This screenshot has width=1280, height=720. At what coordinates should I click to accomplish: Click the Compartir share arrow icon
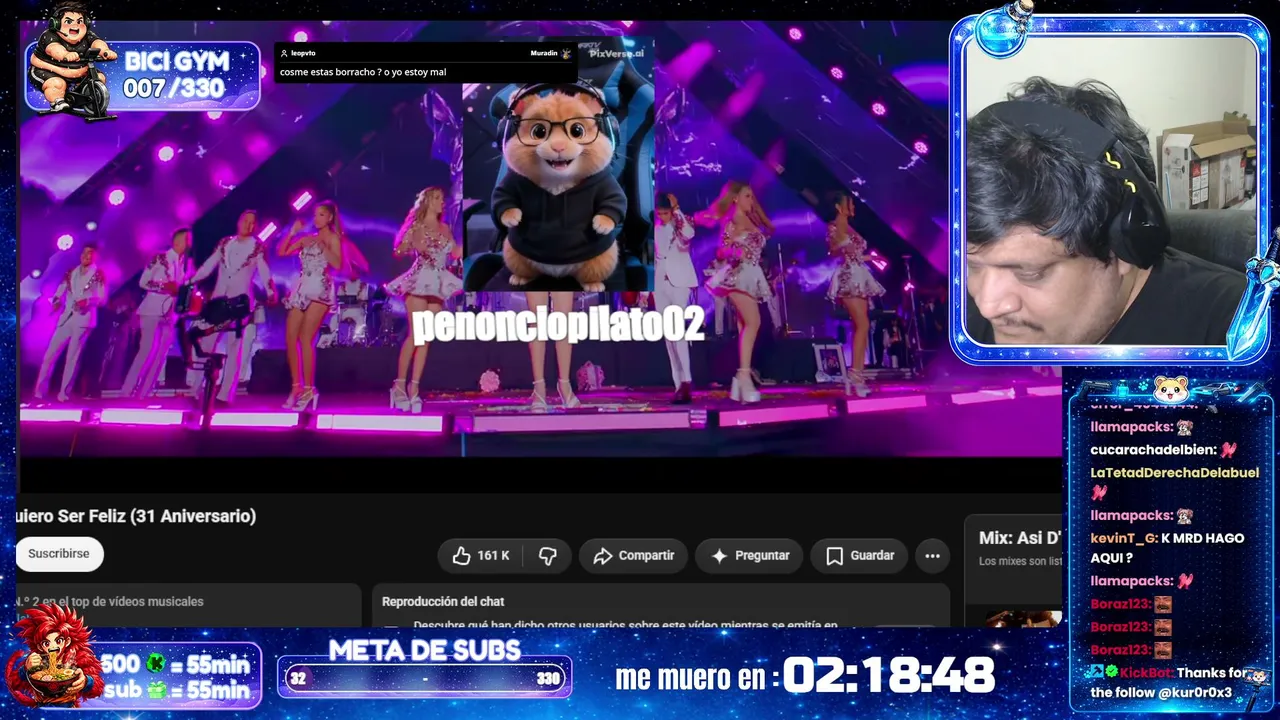tap(603, 556)
